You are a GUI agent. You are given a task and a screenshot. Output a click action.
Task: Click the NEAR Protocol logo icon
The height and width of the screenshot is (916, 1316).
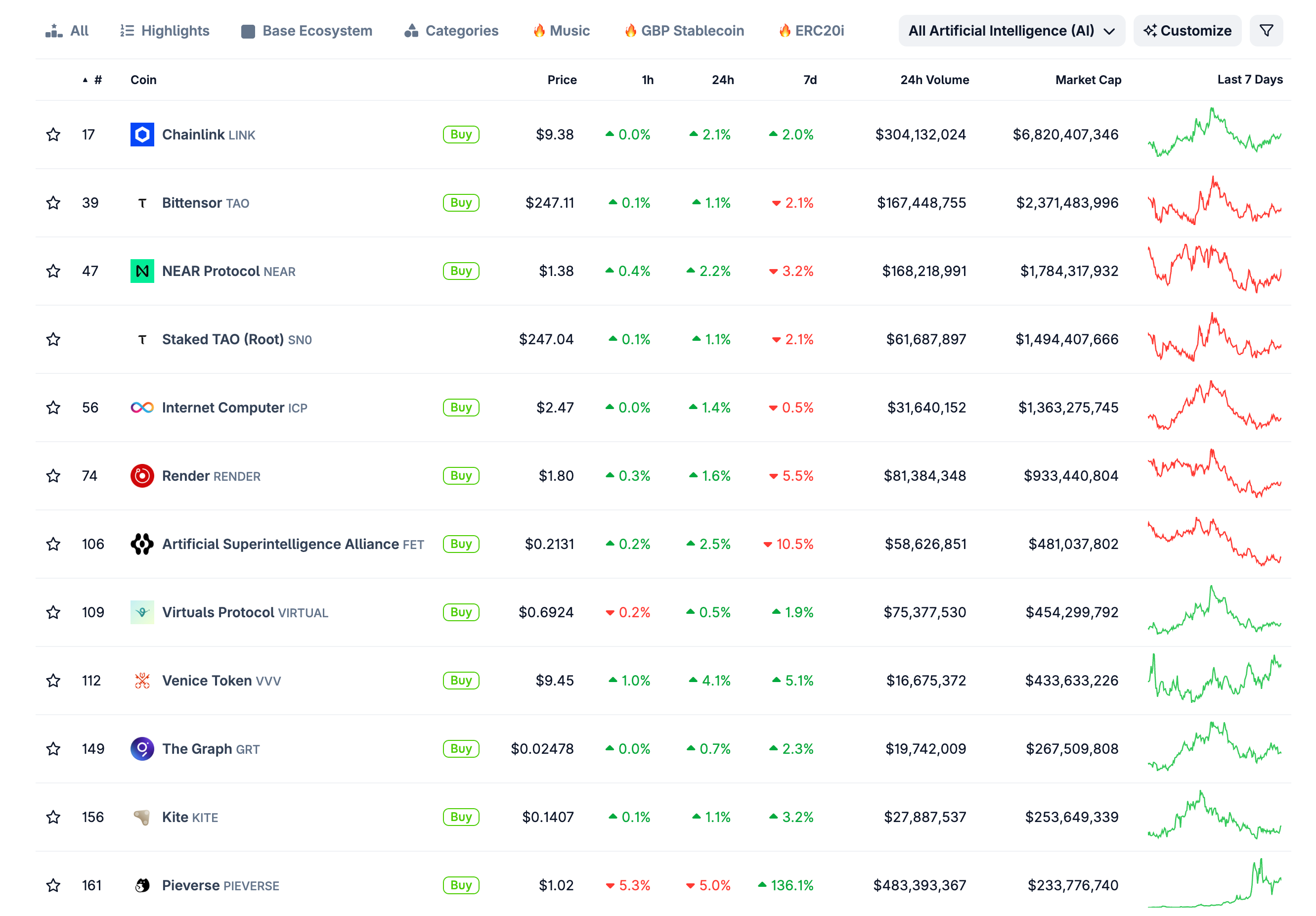[x=142, y=272]
